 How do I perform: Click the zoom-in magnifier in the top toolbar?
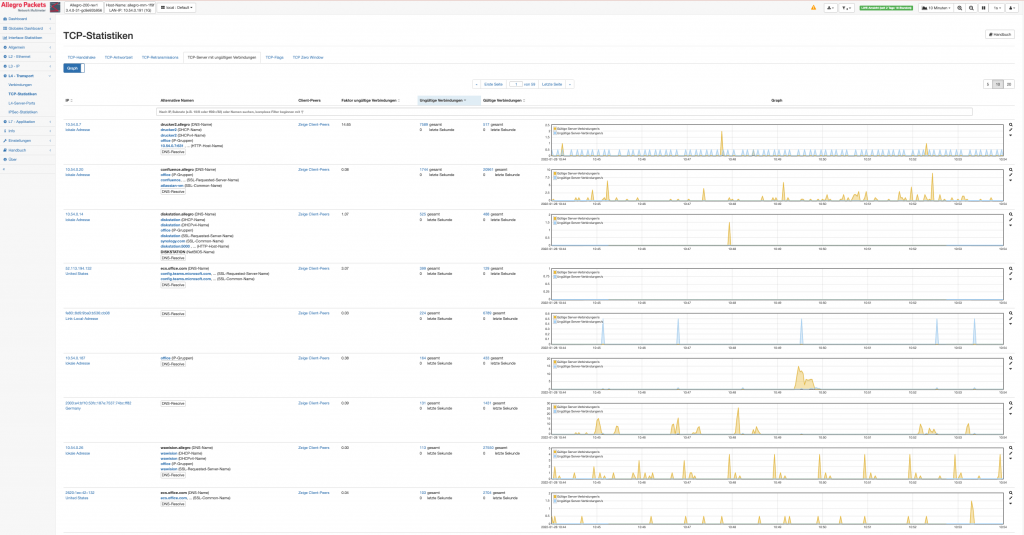(x=959, y=8)
